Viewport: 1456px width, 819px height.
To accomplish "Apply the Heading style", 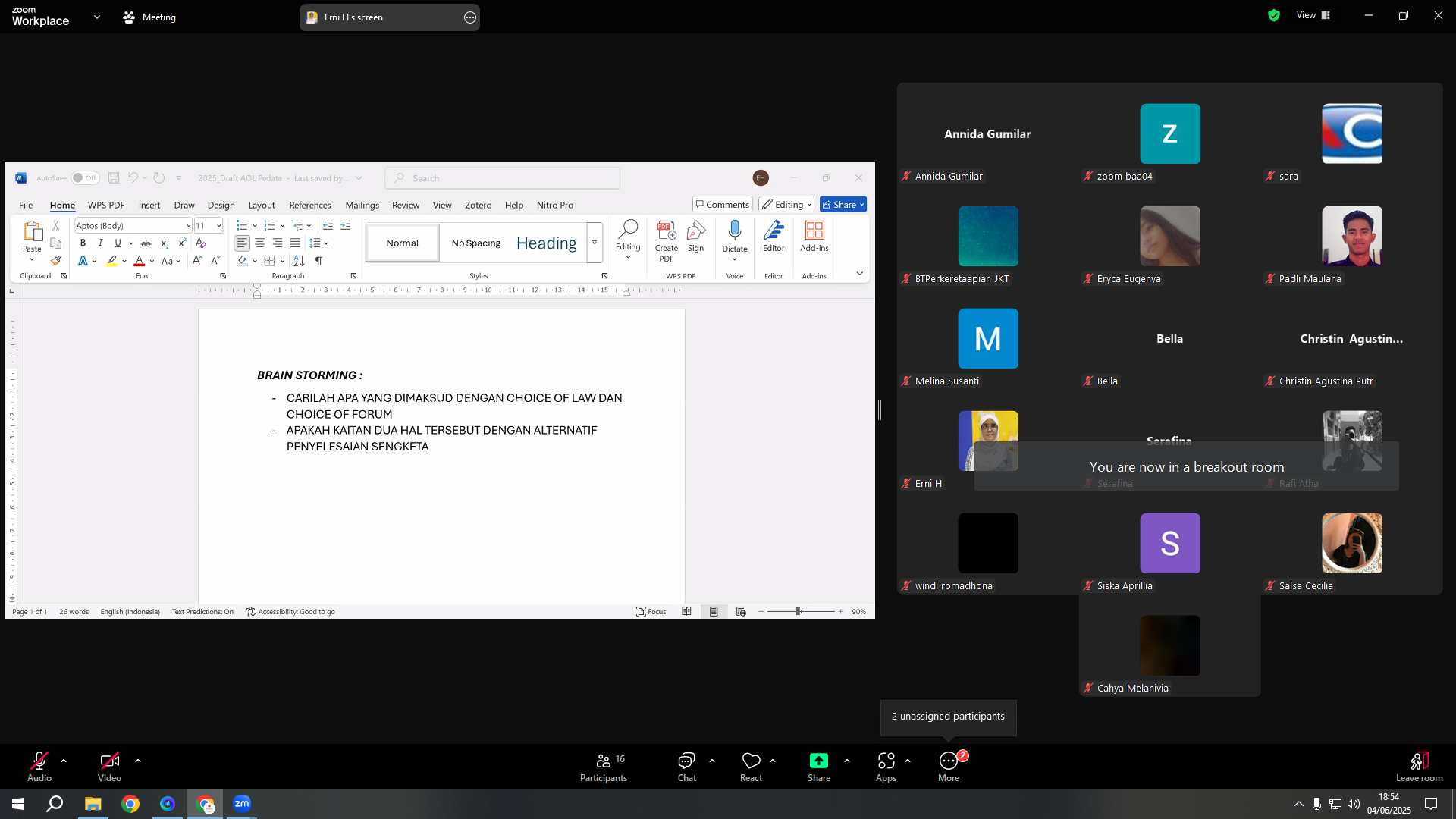I will coord(547,243).
